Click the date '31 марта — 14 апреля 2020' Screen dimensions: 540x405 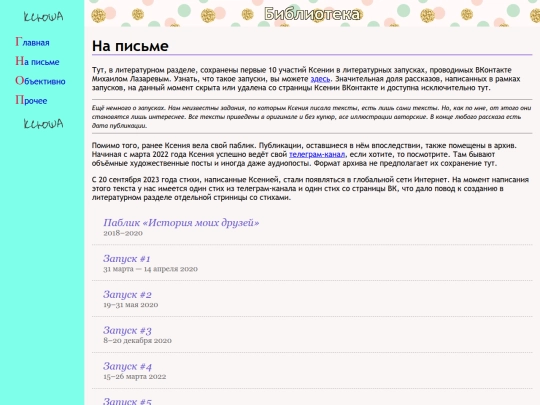(150, 269)
